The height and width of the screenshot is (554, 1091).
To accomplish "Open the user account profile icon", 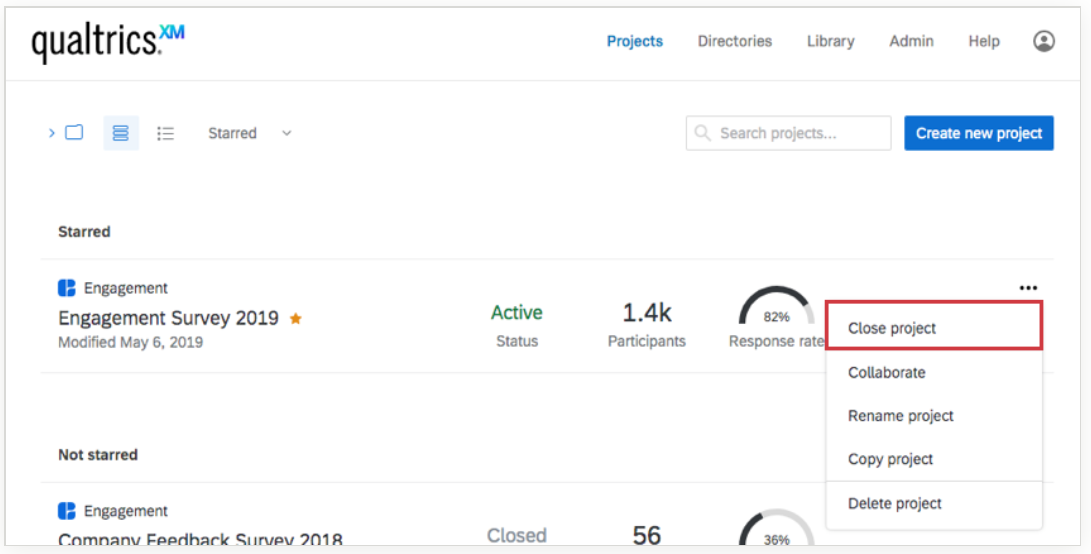I will (x=1044, y=41).
